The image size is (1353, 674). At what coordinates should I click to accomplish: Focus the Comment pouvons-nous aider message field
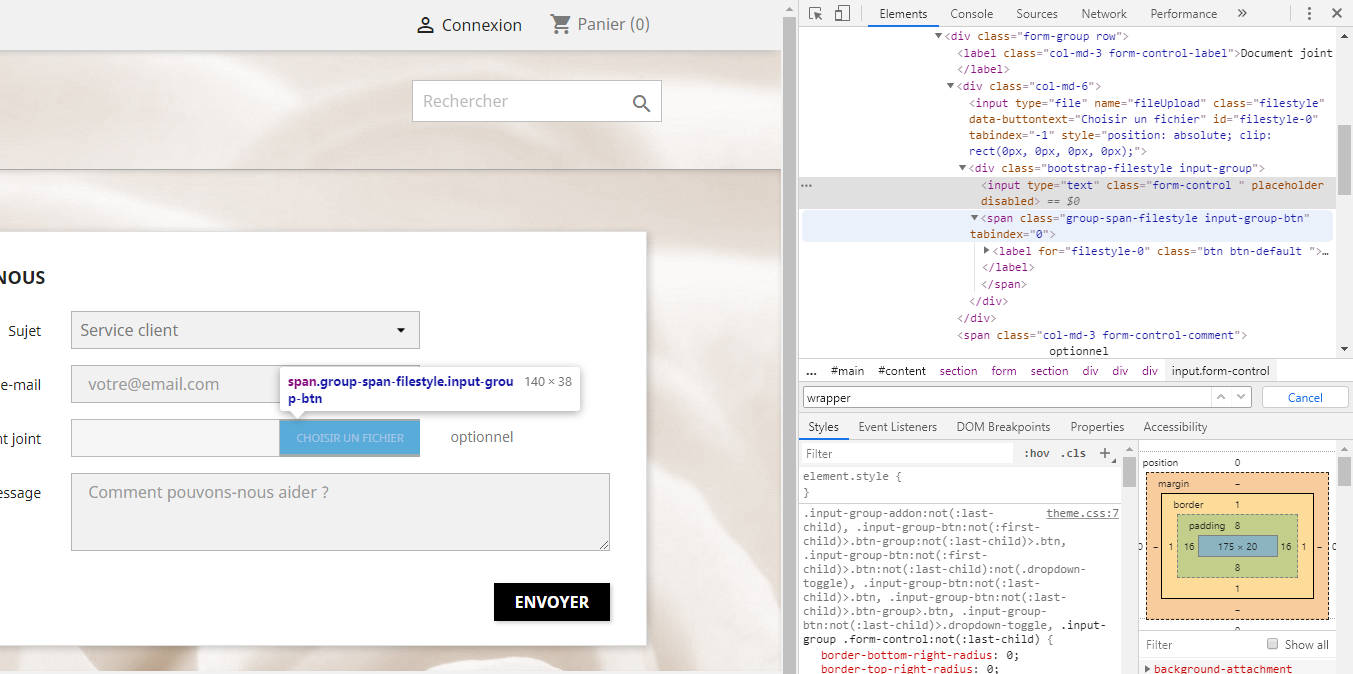[340, 512]
